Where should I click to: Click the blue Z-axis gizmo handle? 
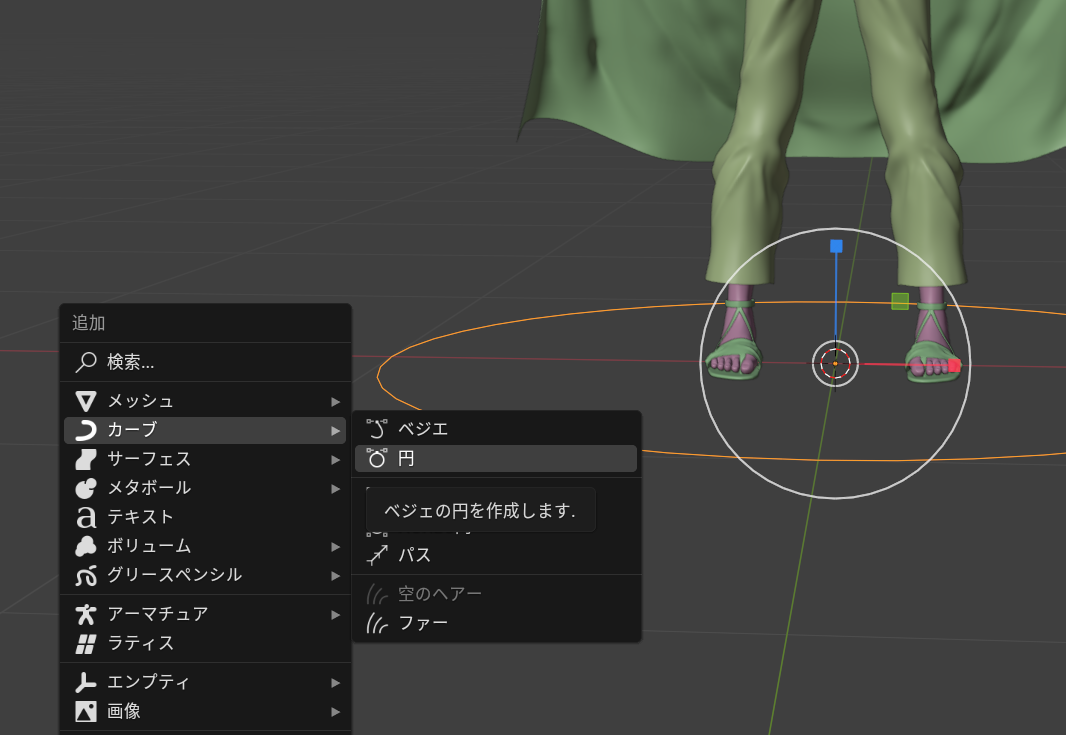click(836, 246)
